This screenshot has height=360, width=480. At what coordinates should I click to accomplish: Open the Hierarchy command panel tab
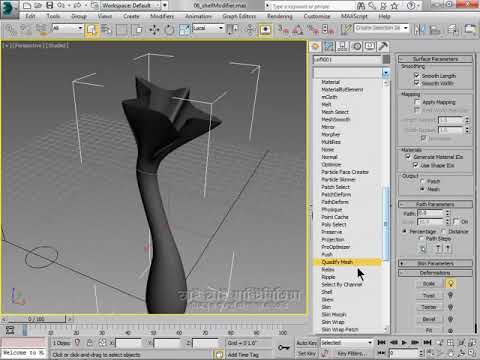[342, 46]
